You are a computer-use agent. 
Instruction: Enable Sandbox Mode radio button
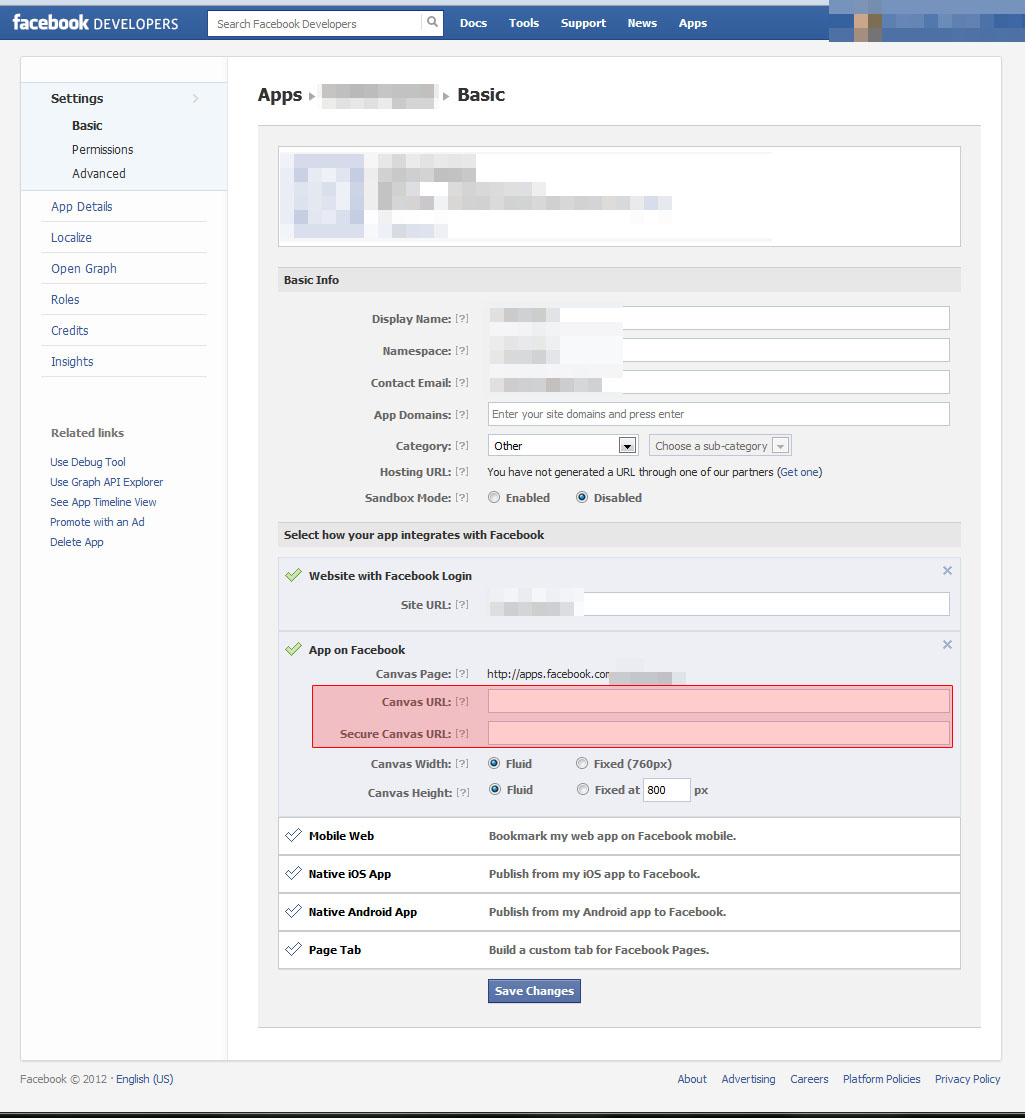494,498
